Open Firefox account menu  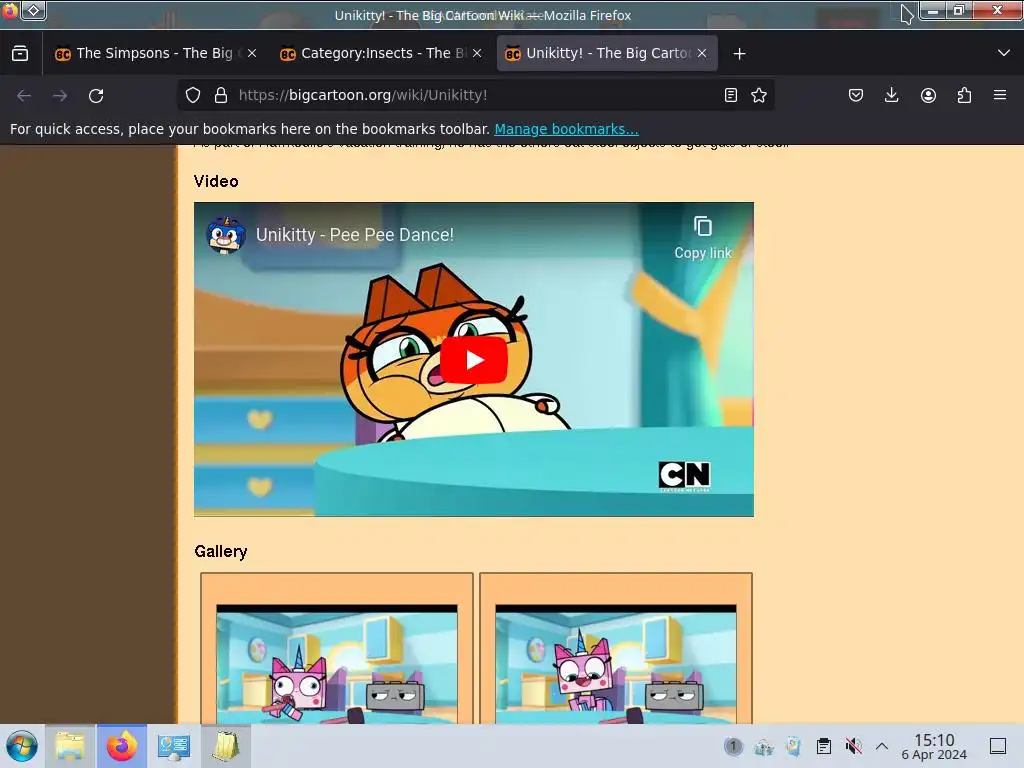(x=928, y=95)
